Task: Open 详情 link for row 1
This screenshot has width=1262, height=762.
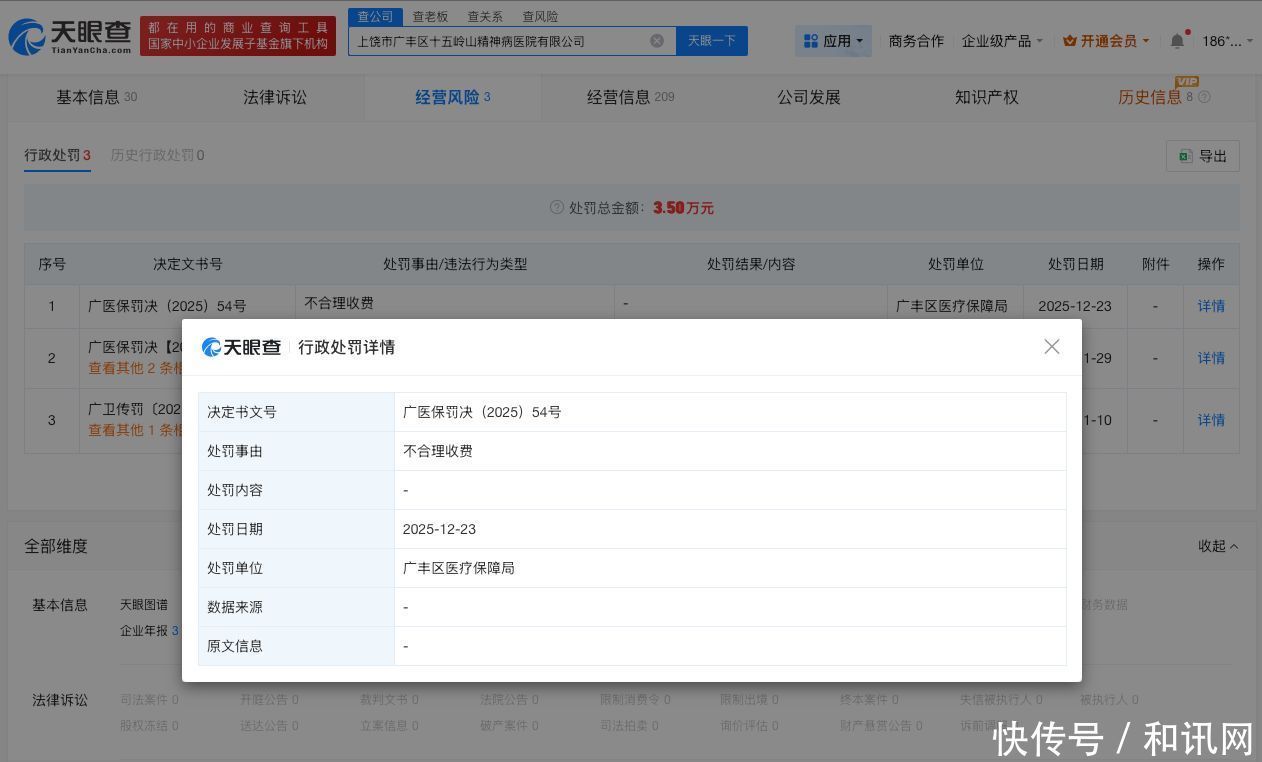Action: [1211, 306]
